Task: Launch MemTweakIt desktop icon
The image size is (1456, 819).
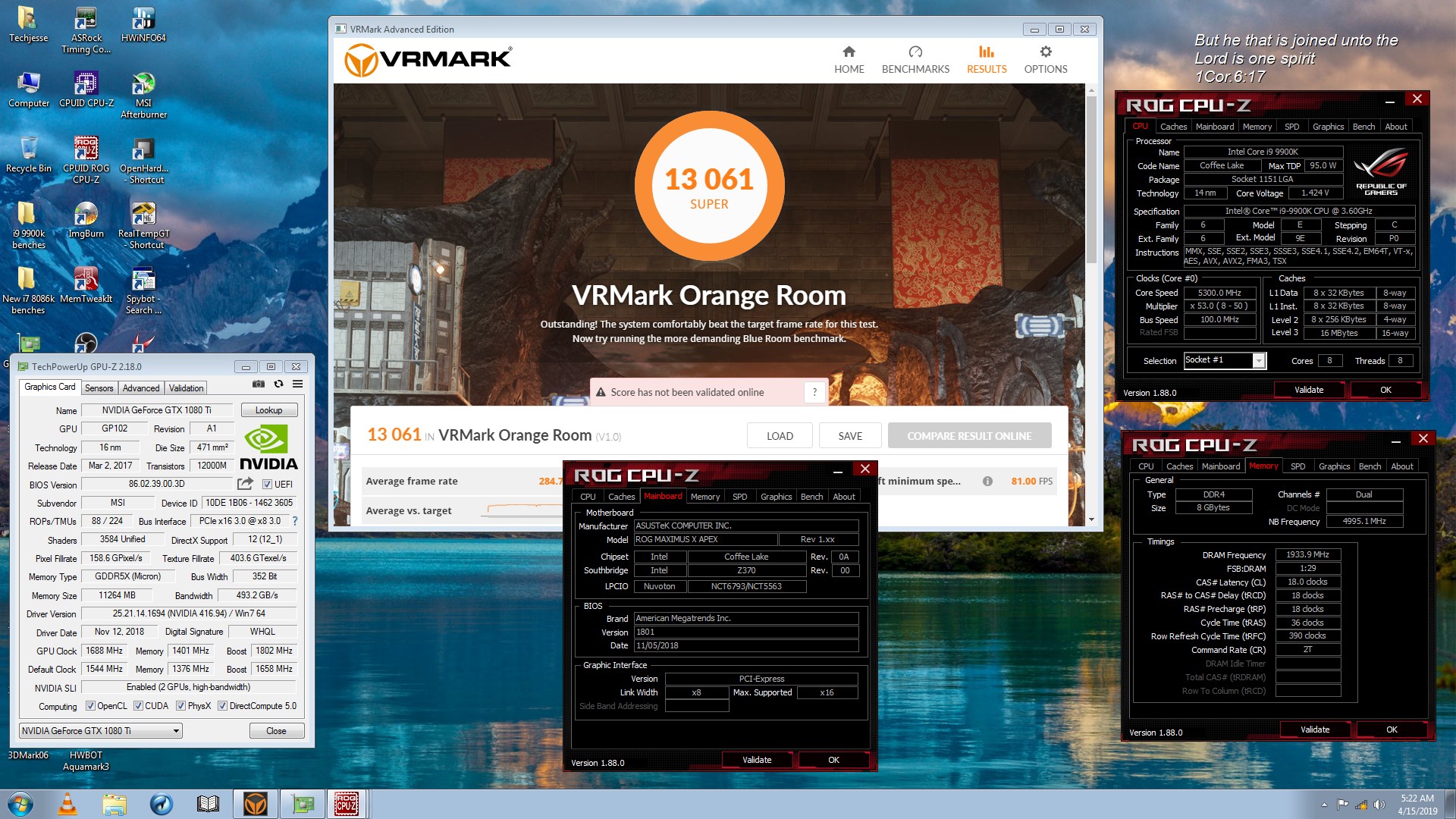Action: [x=86, y=284]
